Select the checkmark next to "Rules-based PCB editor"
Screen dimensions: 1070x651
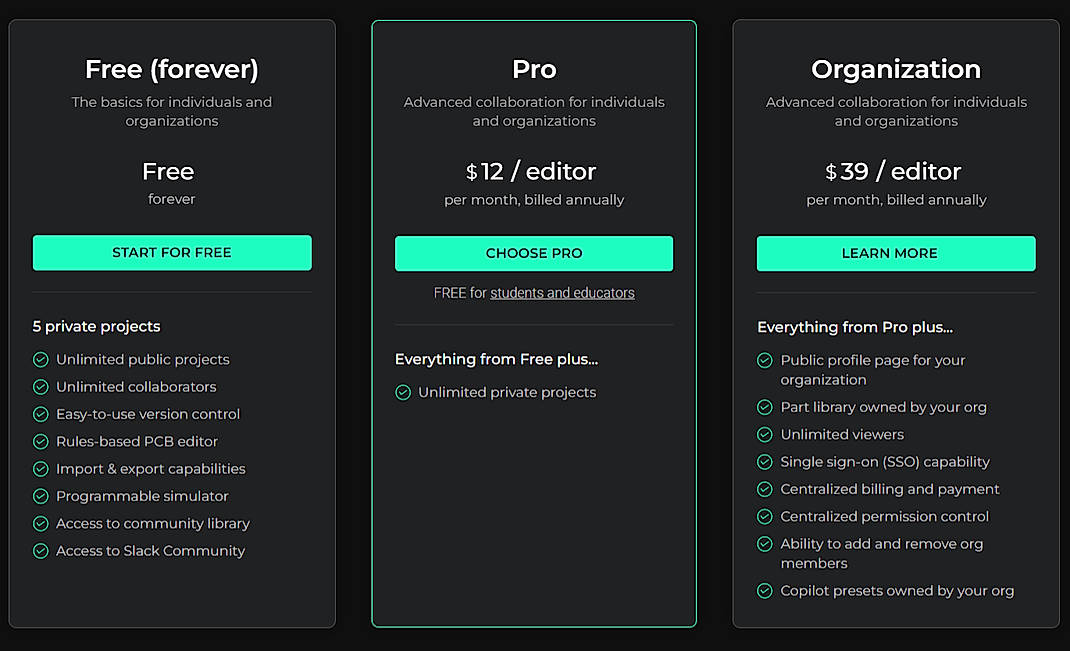point(41,441)
